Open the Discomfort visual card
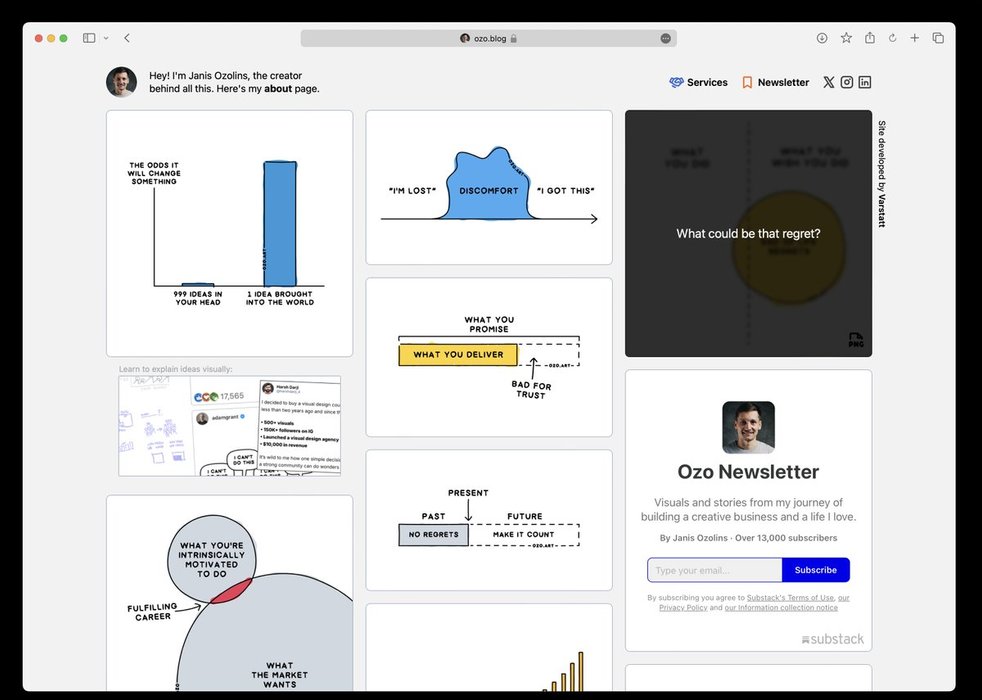982x700 pixels. coord(489,187)
